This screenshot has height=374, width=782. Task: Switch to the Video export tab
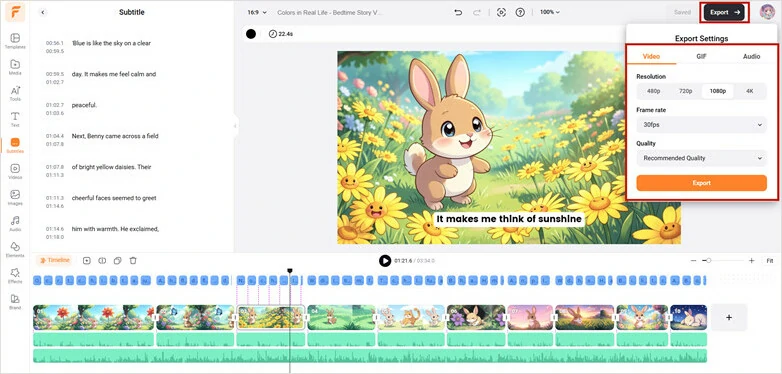pos(651,56)
